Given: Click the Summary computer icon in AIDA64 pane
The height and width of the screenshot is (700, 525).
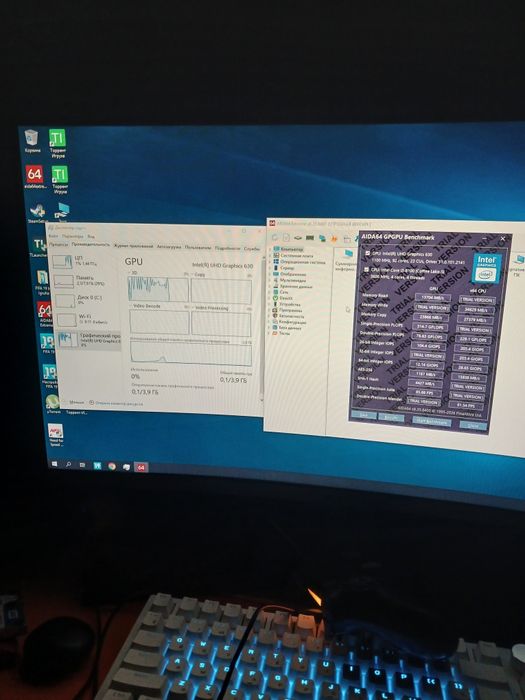Looking at the screenshot, I should click(x=349, y=254).
